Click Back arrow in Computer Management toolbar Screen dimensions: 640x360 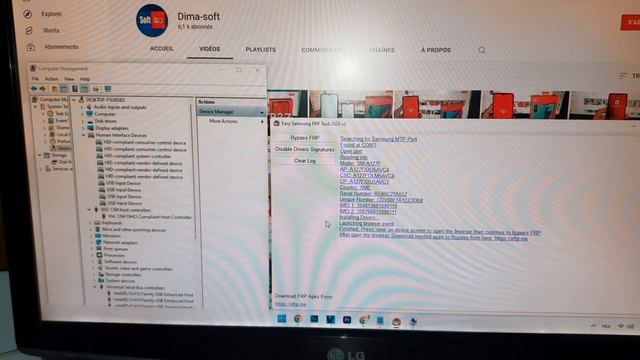34,89
